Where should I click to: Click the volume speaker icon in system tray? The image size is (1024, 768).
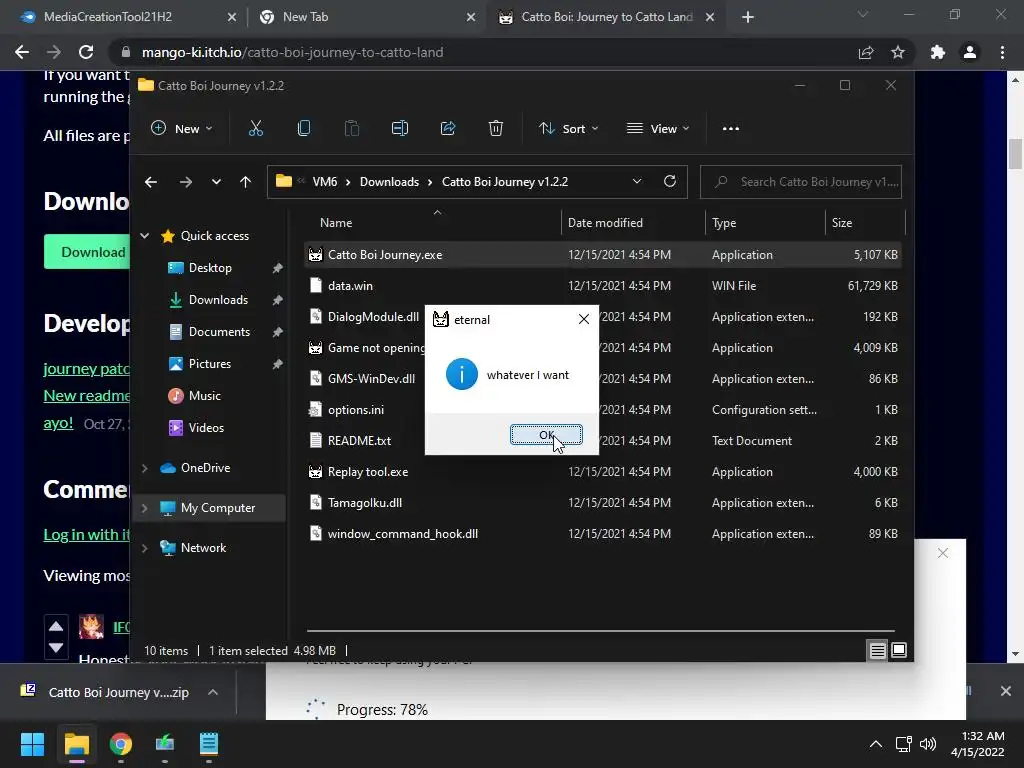[927, 744]
